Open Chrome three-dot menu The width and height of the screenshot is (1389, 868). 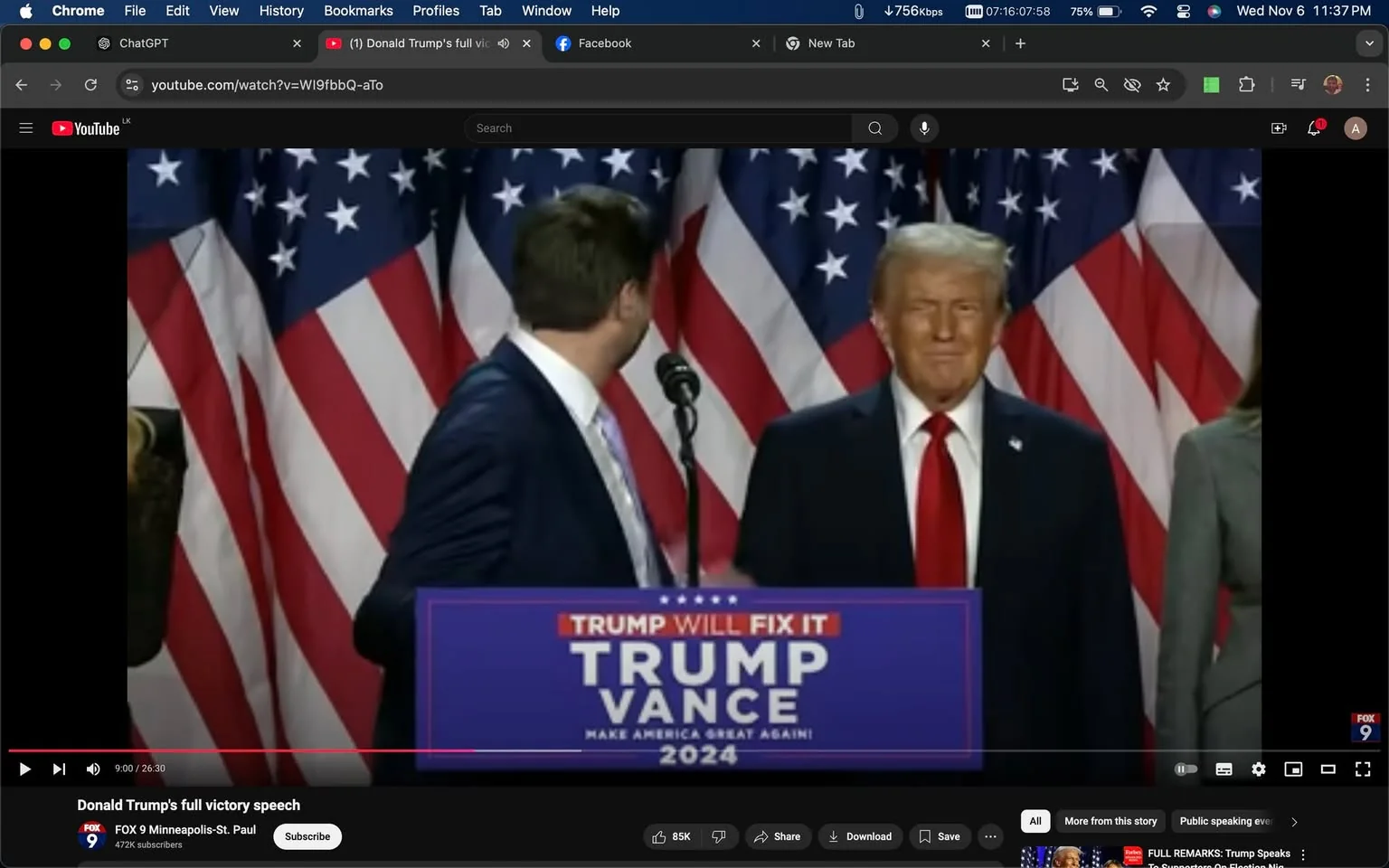click(1367, 85)
